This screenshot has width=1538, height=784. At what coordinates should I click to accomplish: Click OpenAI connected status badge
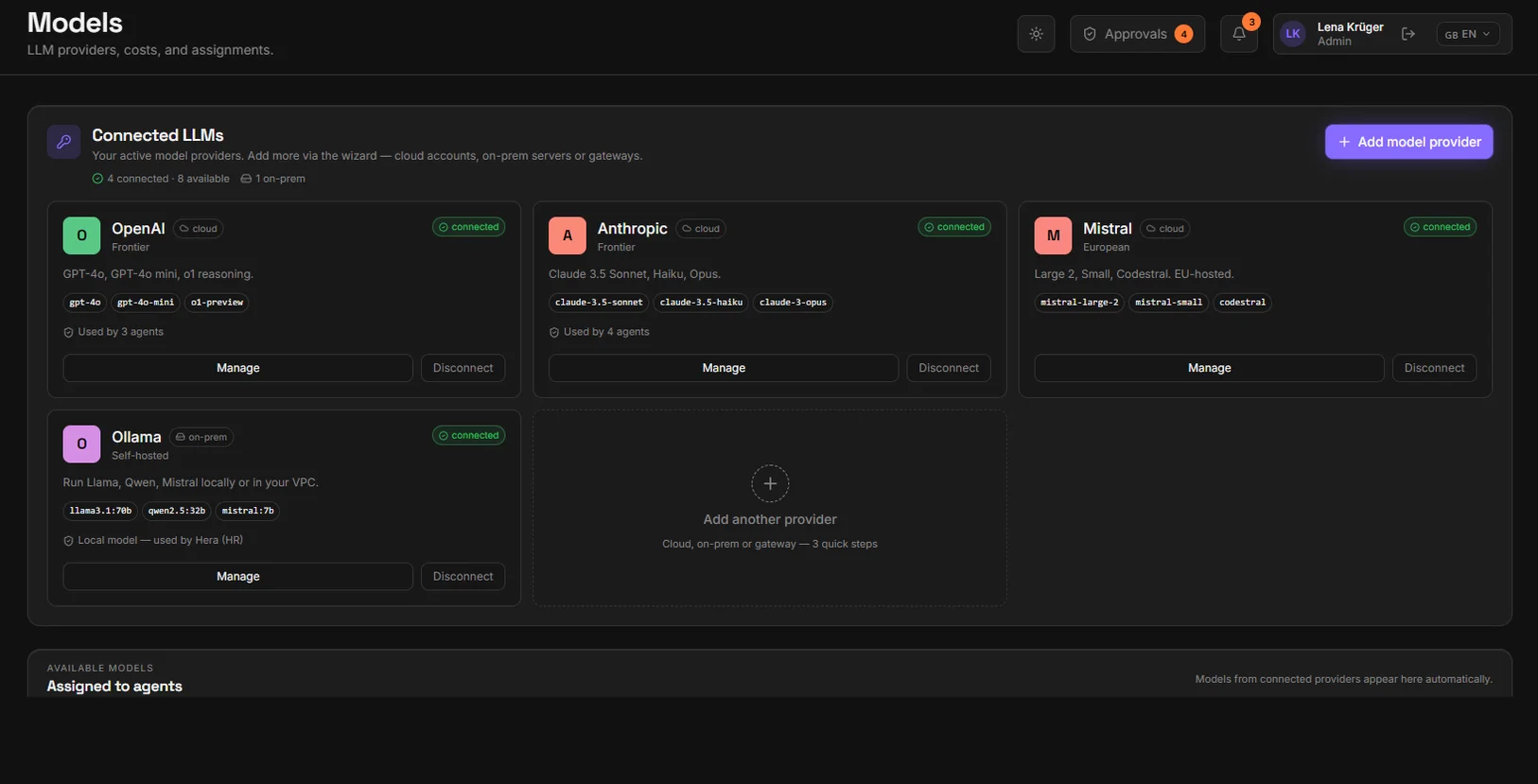(469, 227)
